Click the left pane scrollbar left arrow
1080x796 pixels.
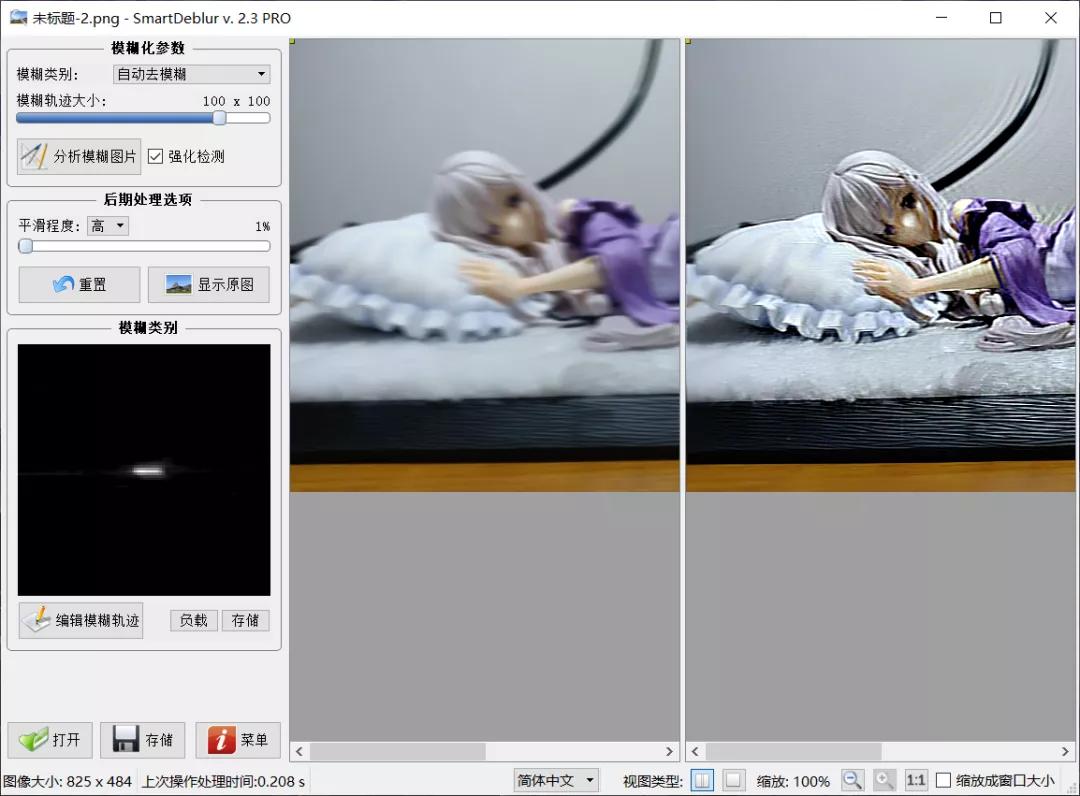click(x=299, y=751)
